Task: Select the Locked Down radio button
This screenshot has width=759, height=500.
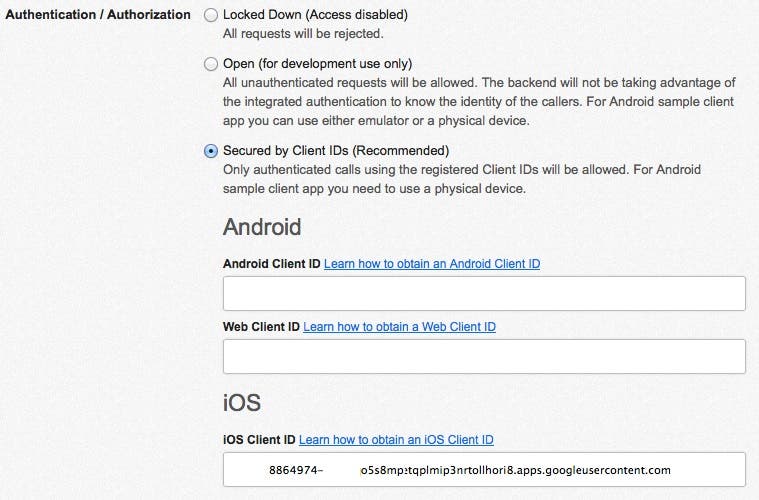Action: 210,16
